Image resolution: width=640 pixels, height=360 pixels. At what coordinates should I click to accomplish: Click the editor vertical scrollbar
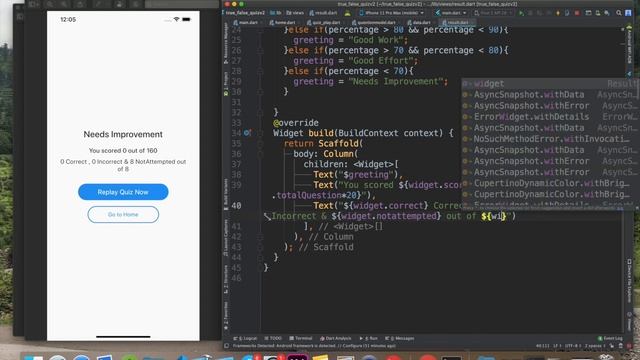[x=623, y=180]
